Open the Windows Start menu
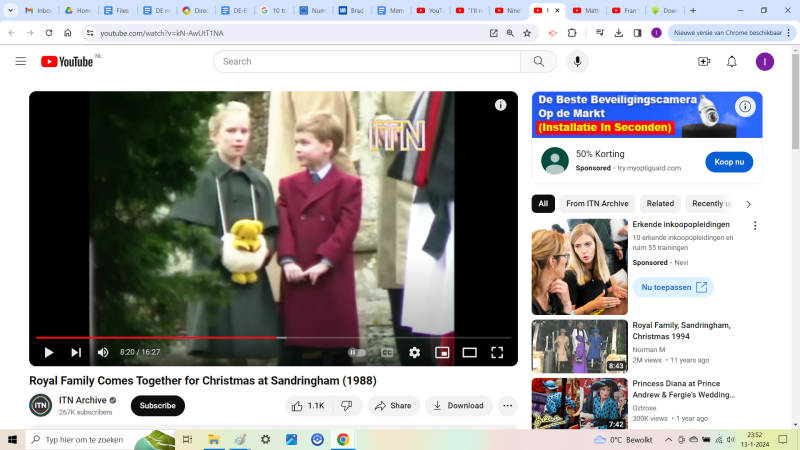800x450 pixels. coord(12,439)
